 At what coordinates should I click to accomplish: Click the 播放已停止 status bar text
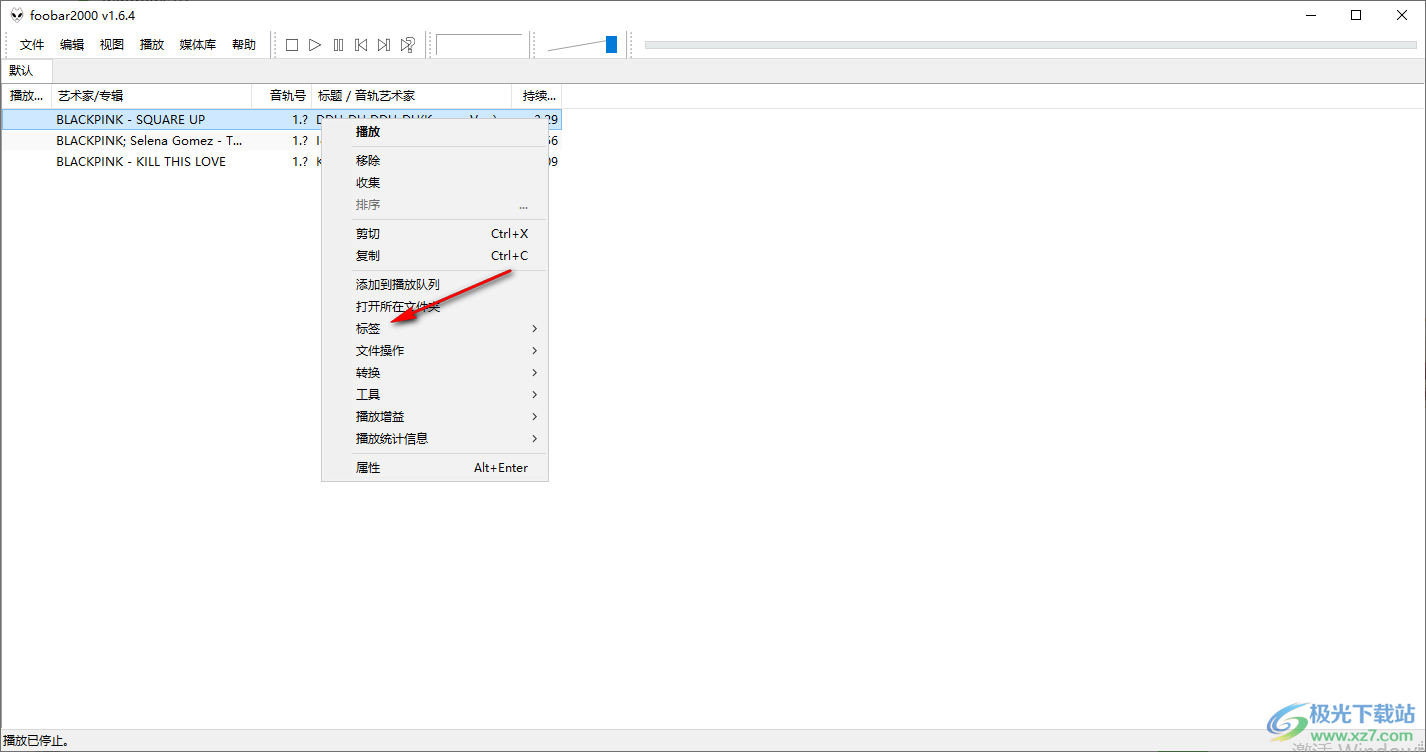point(36,741)
